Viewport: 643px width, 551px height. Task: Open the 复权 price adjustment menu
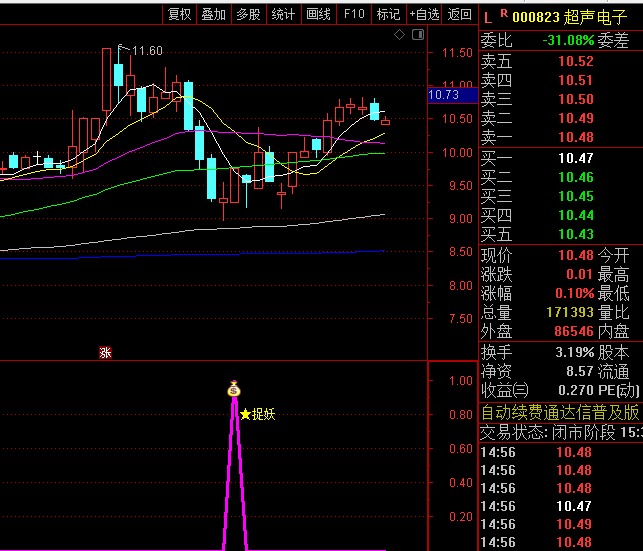coord(180,14)
